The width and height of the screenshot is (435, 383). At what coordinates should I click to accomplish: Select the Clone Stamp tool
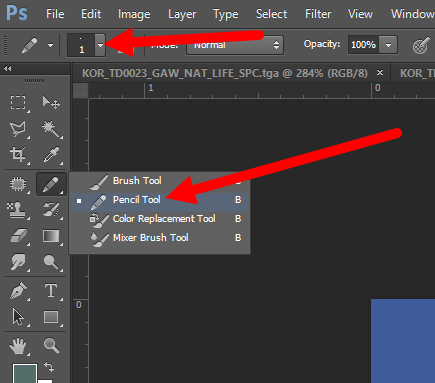pyautogui.click(x=17, y=211)
